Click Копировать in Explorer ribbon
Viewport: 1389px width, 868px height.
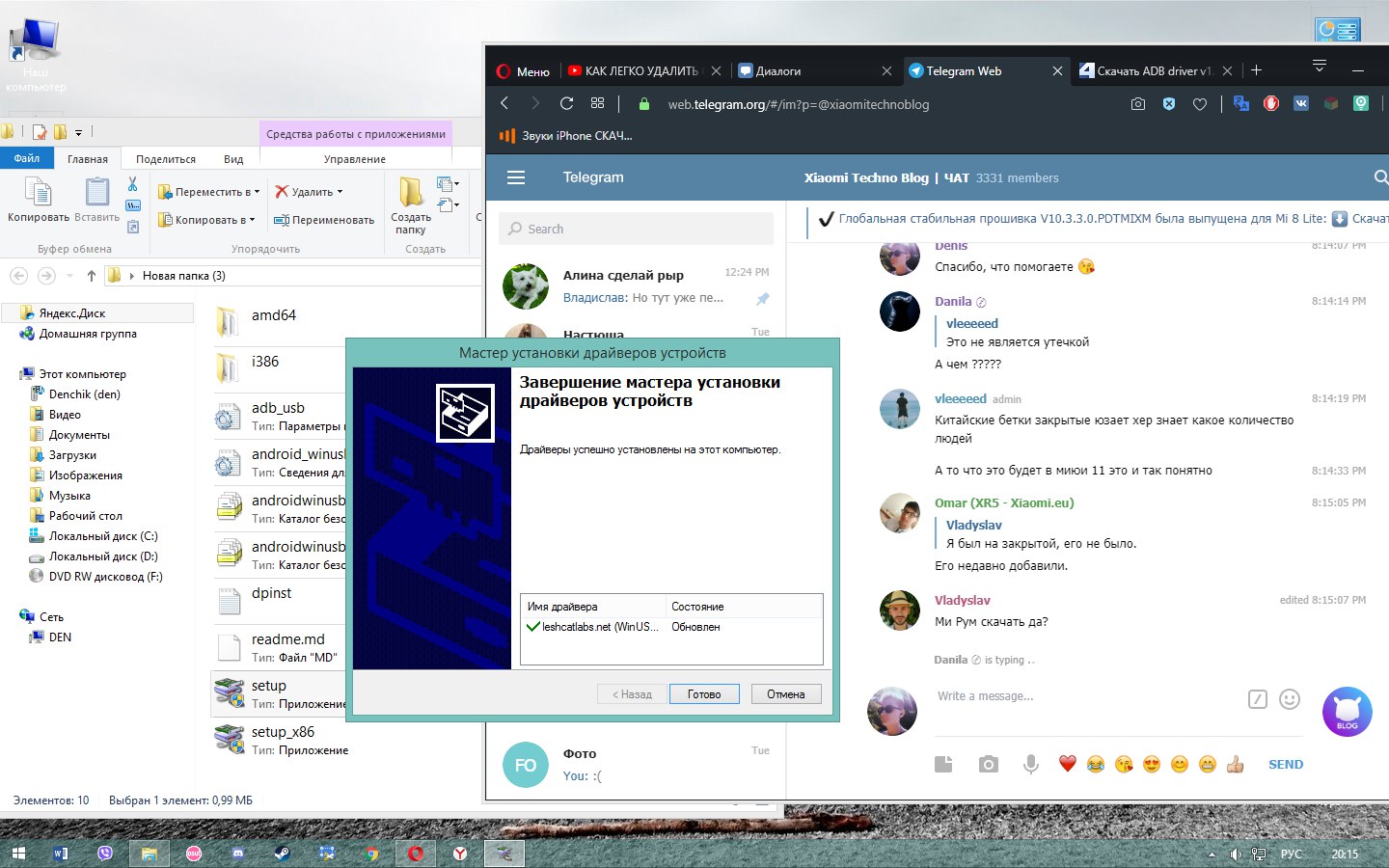pyautogui.click(x=39, y=200)
